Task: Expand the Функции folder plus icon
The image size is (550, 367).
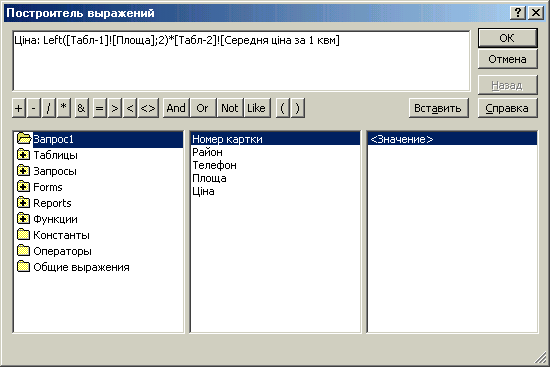Action: tap(23, 219)
